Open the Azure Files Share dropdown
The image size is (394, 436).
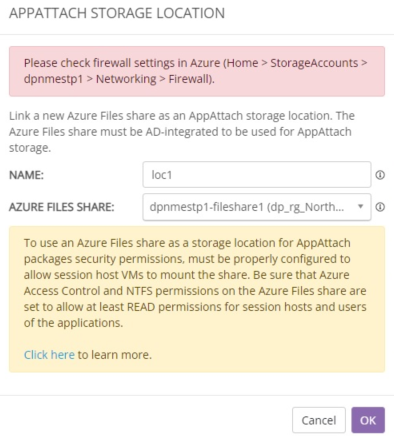(257, 207)
